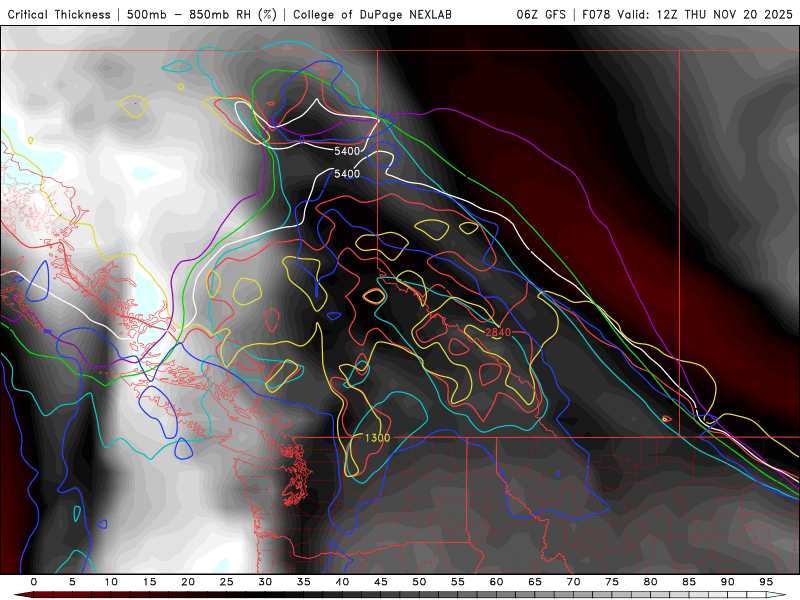Select the "500mb – 850mb RH (%)" header label

pos(202,14)
